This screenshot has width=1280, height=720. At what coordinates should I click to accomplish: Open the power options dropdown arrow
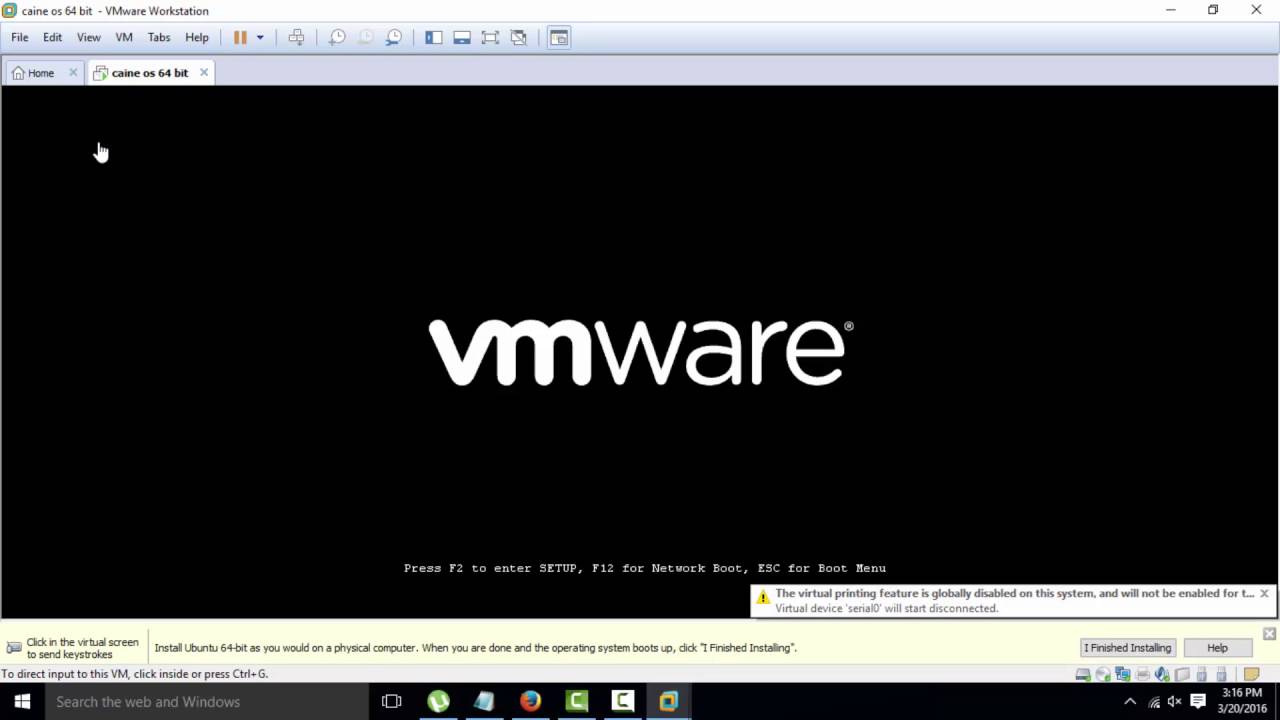[x=260, y=37]
